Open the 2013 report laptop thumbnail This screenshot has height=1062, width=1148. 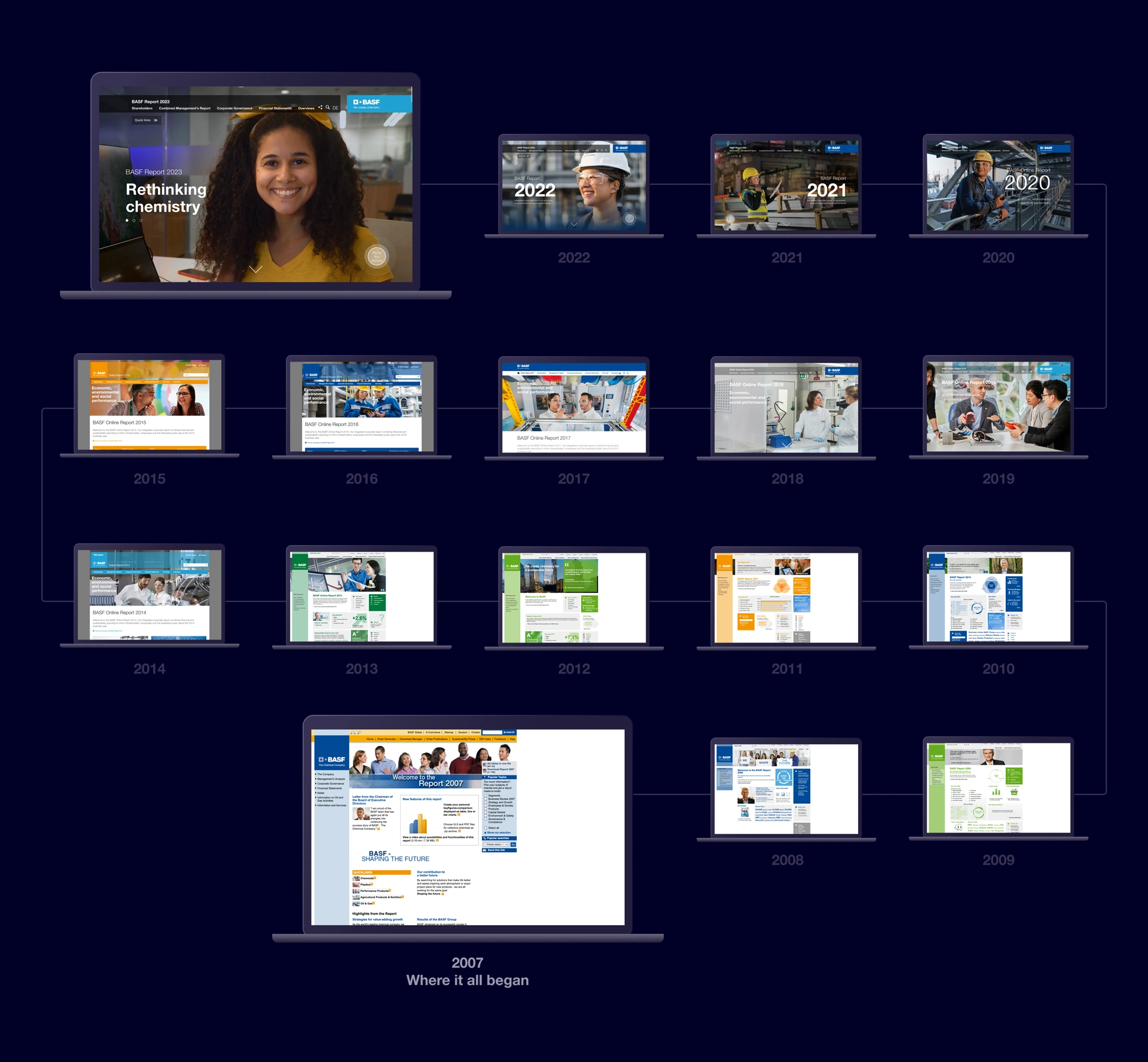(362, 597)
